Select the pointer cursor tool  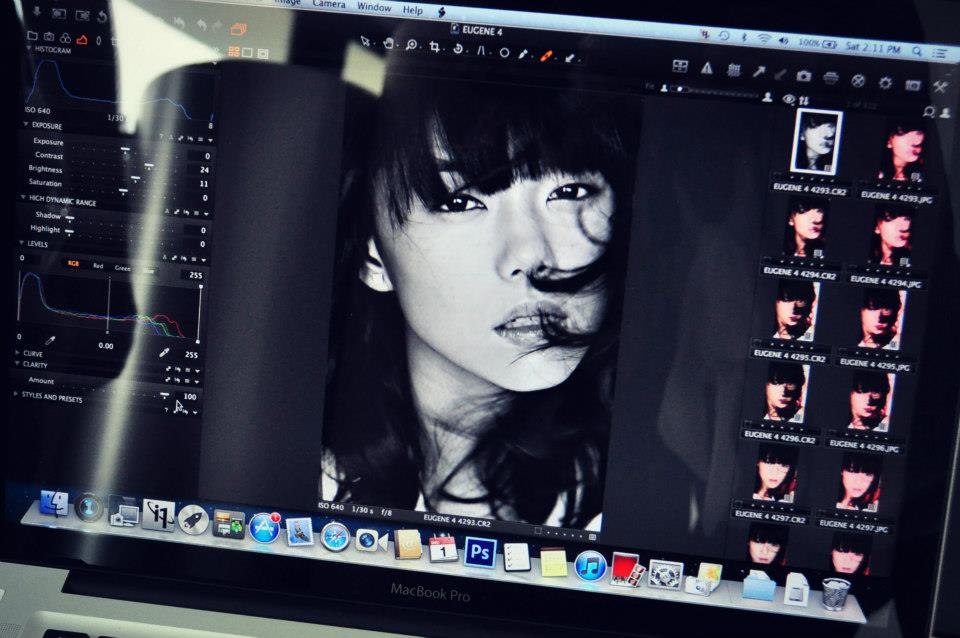tap(366, 41)
